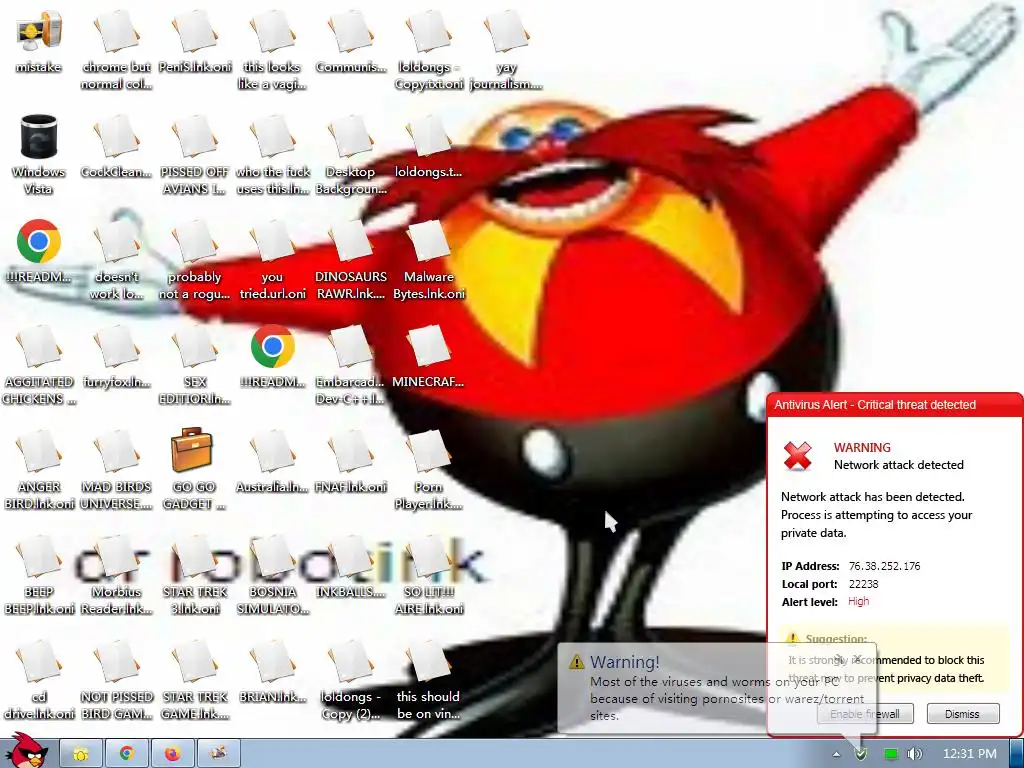Select 'AGGITATED CHICKENS...' desktop file
This screenshot has height=768, width=1024.
click(39, 365)
